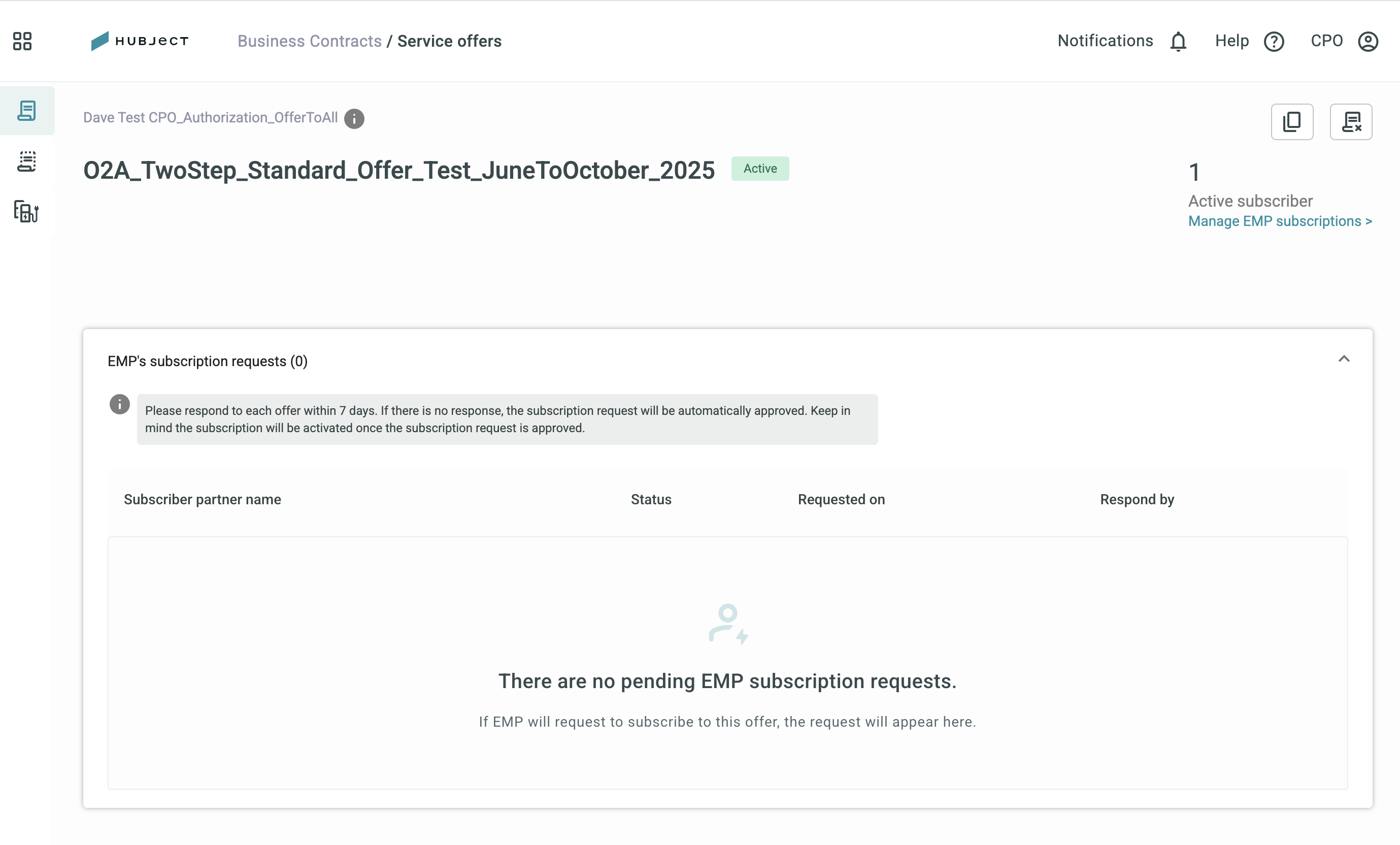Click the Dave Test CPO_Authorization_OfferToAll text

(210, 118)
